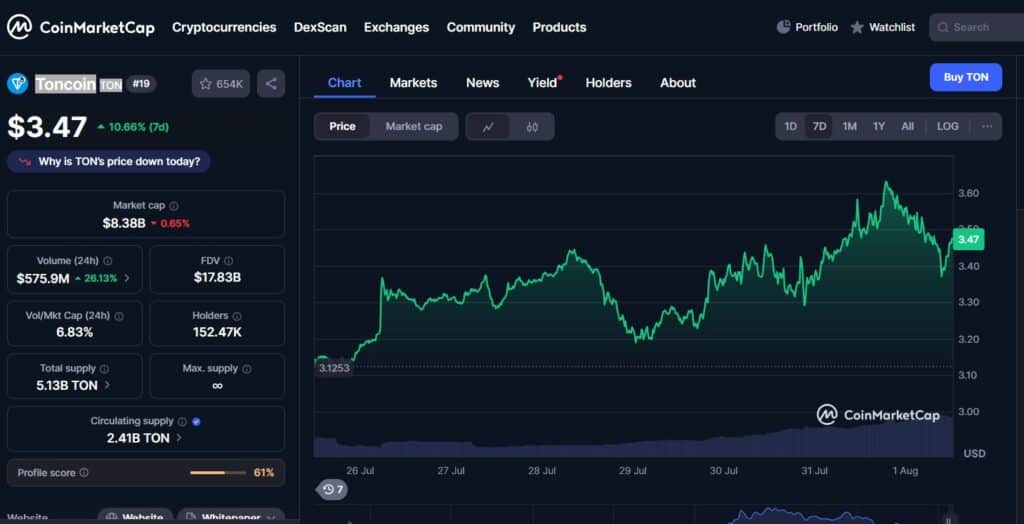The image size is (1024, 524).
Task: Click the 3.1253 starting price label
Action: (x=334, y=368)
